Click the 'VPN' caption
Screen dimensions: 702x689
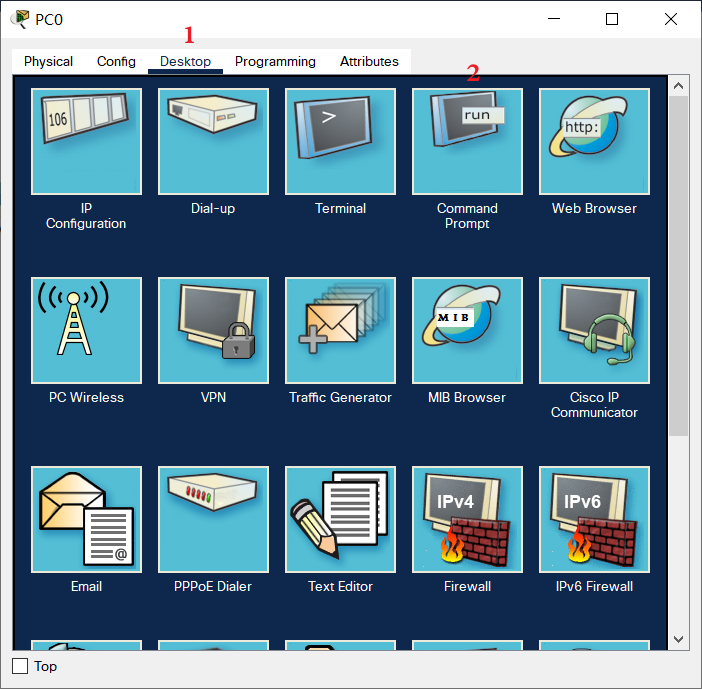(x=214, y=397)
